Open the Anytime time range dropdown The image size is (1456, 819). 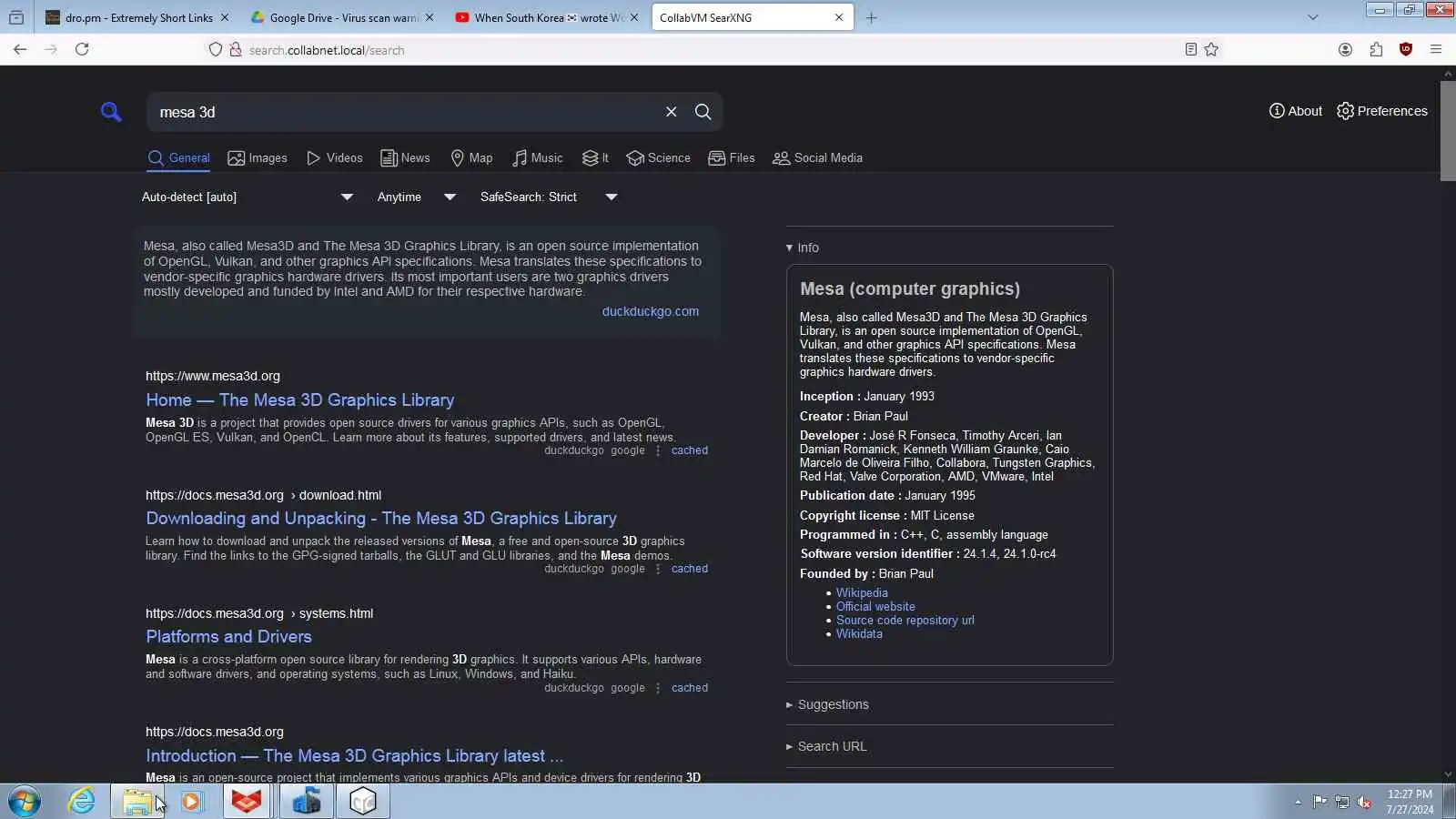point(416,197)
